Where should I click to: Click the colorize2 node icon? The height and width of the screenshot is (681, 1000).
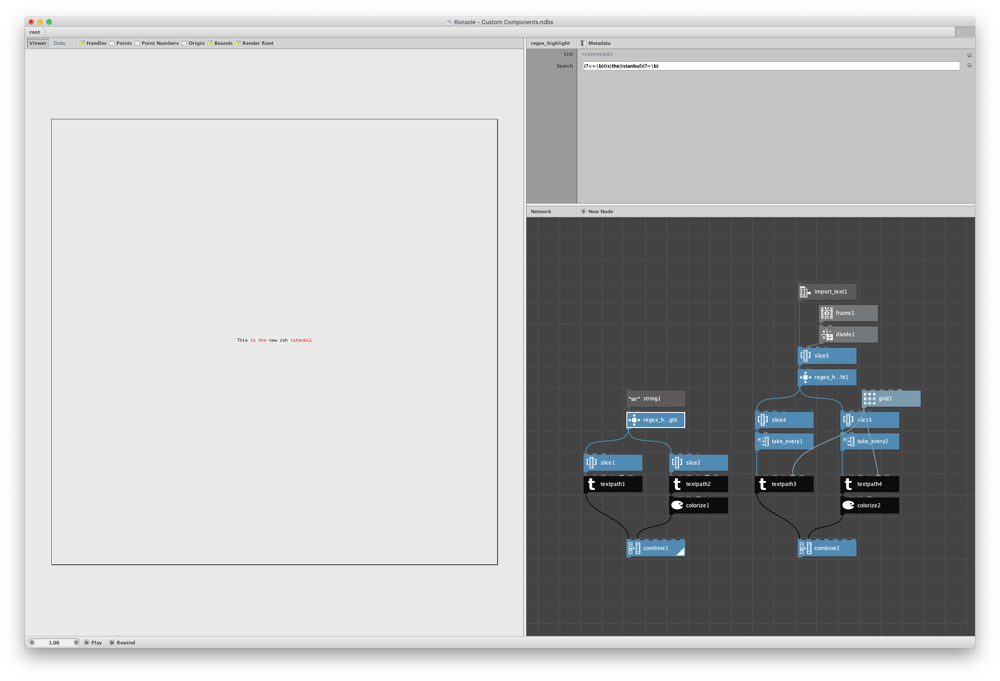pyautogui.click(x=848, y=506)
